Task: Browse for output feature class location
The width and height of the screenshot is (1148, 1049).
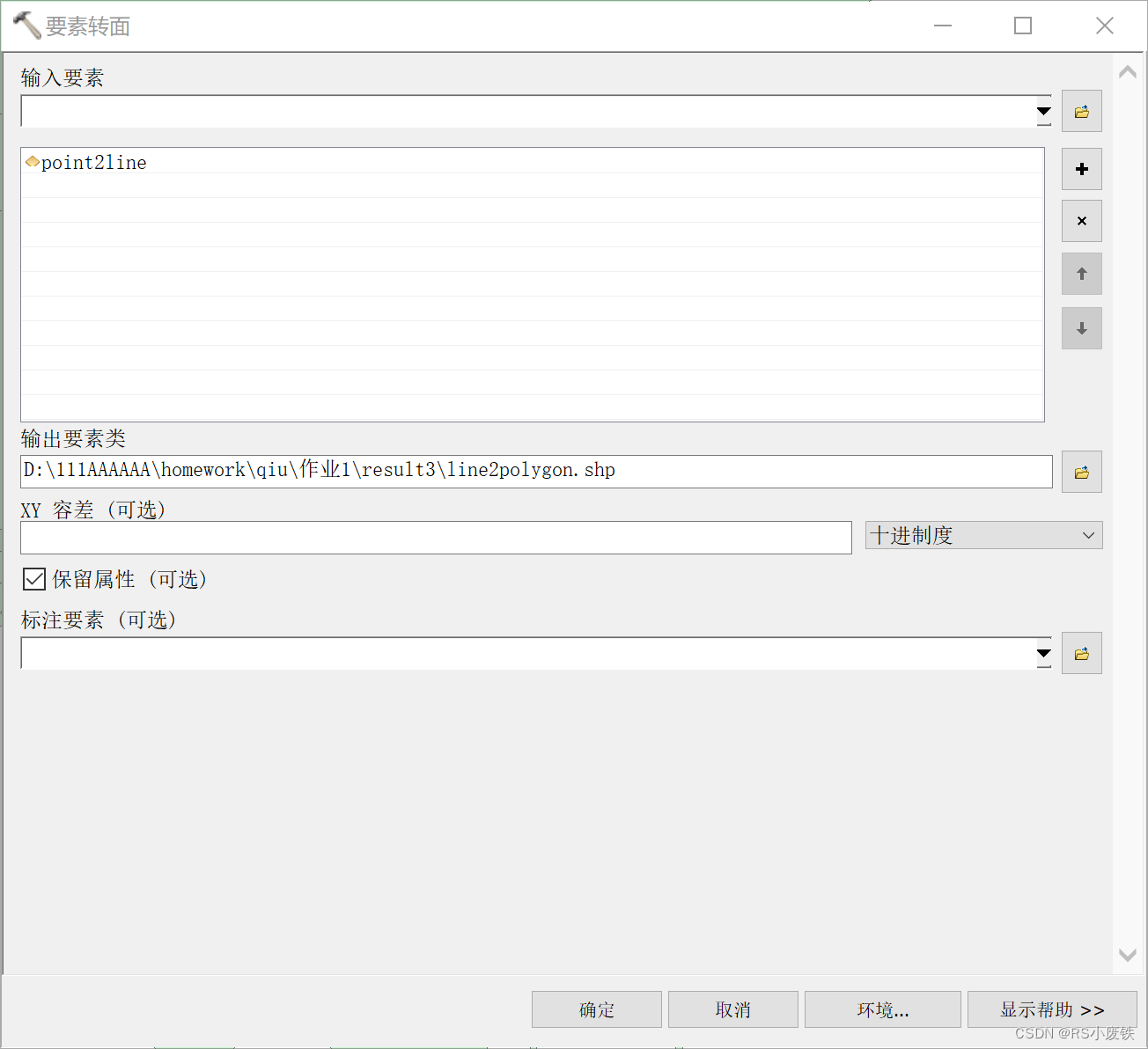Action: (1082, 473)
